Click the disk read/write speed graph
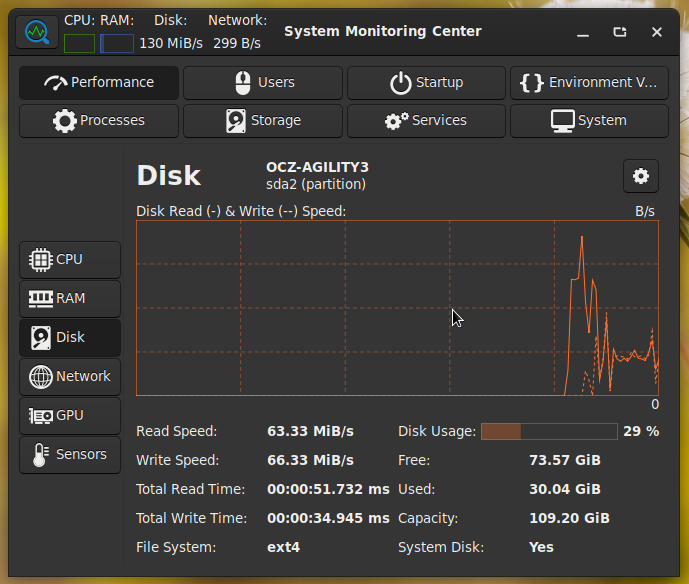This screenshot has width=689, height=584. [397, 308]
